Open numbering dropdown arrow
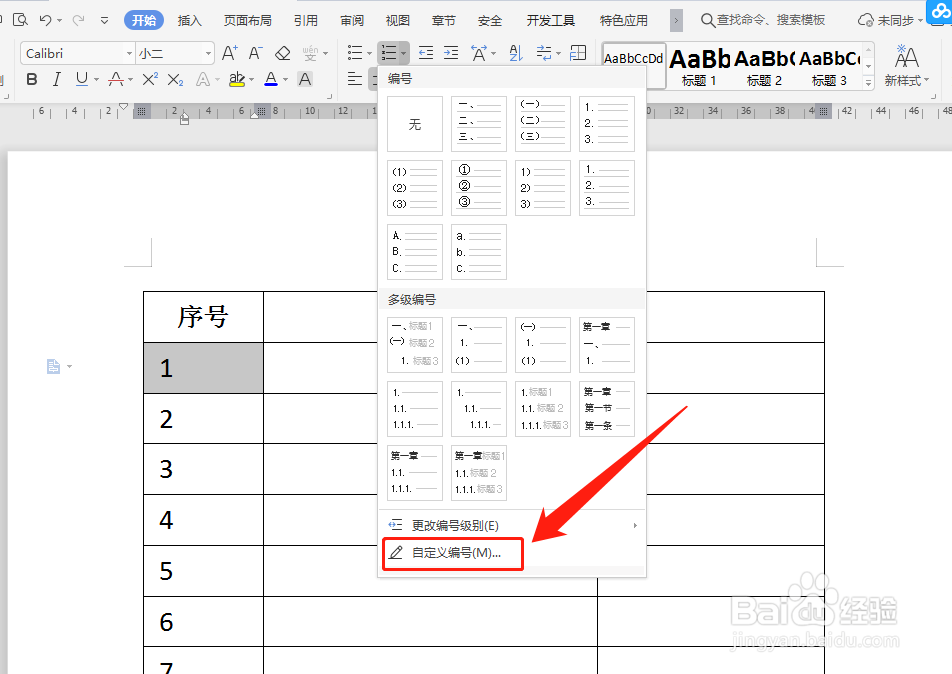 coord(404,53)
